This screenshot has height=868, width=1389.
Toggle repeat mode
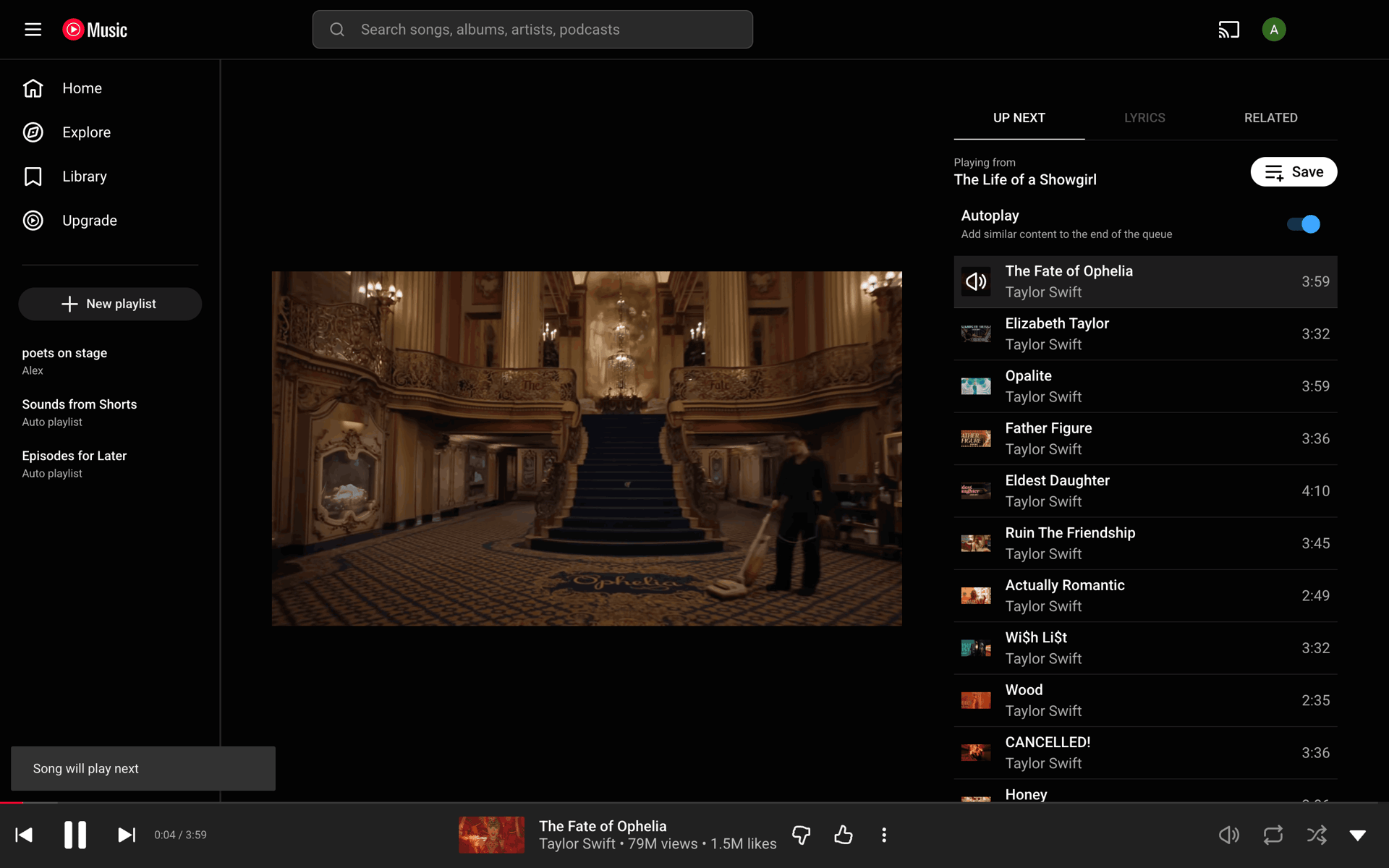[x=1273, y=835]
